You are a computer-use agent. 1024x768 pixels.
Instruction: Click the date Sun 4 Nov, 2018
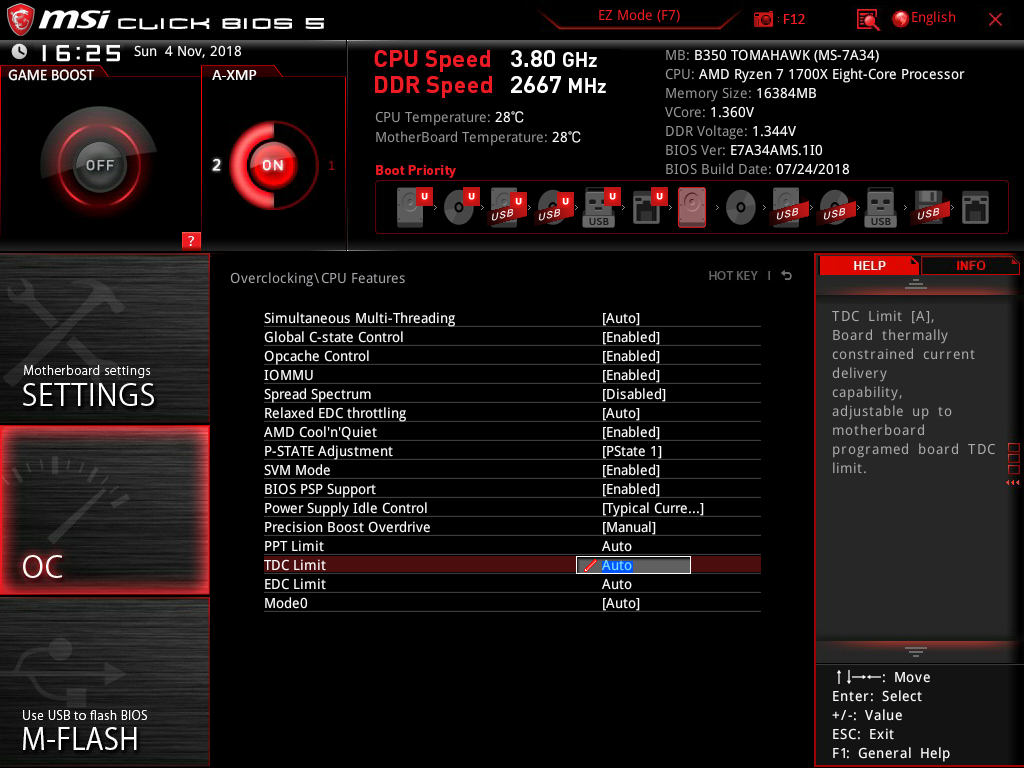coord(187,51)
